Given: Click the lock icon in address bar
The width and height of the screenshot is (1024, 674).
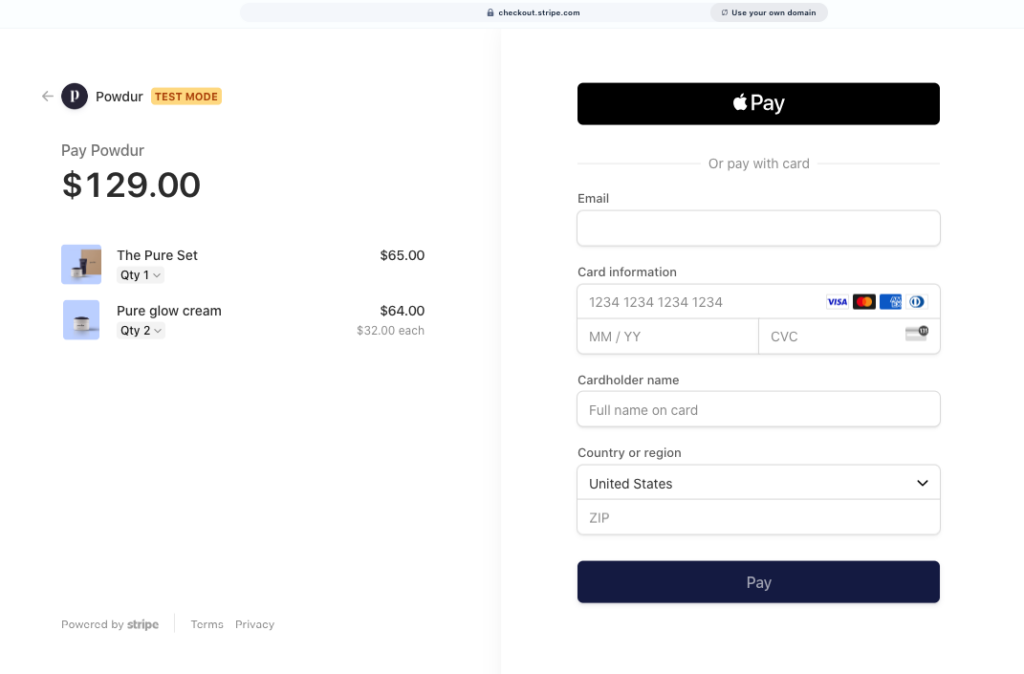Looking at the screenshot, I should (x=490, y=13).
